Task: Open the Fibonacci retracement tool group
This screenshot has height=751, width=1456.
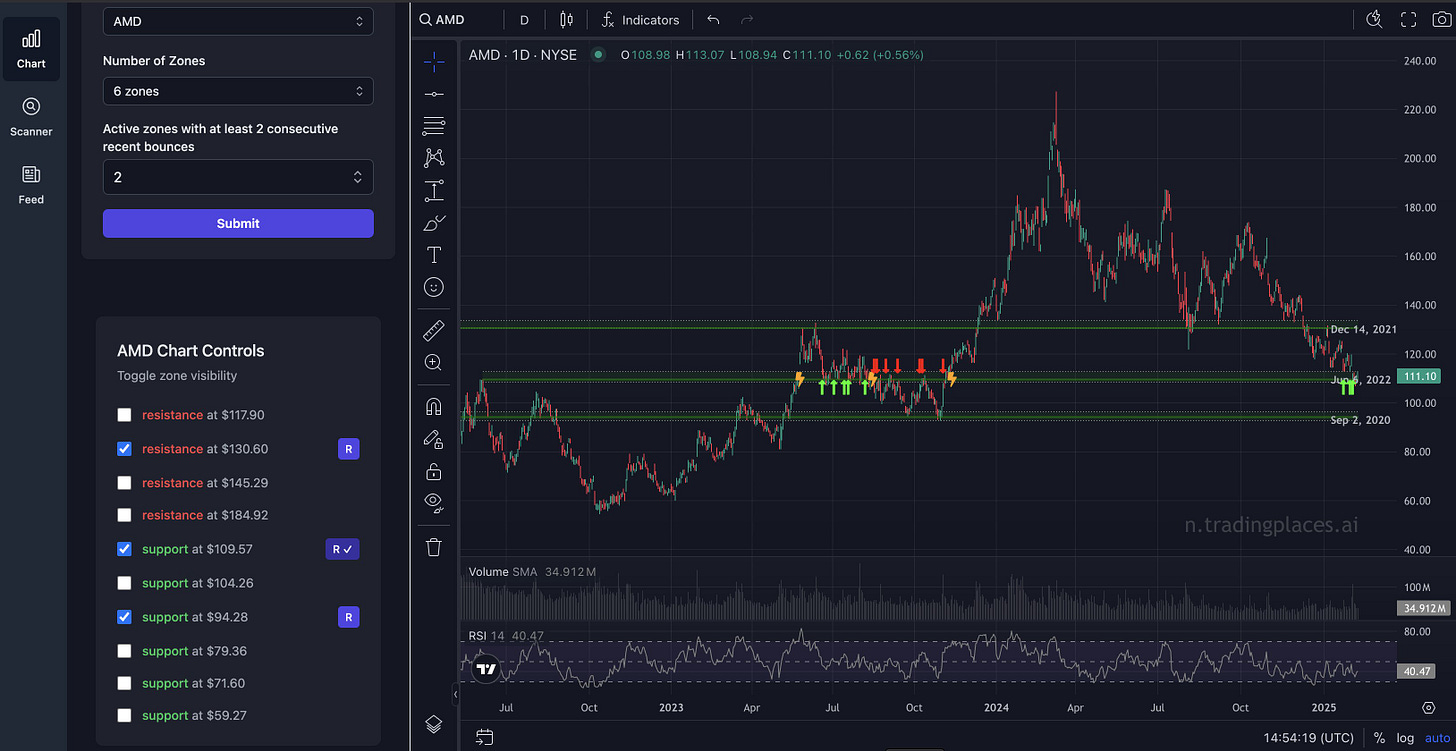Action: [434, 125]
